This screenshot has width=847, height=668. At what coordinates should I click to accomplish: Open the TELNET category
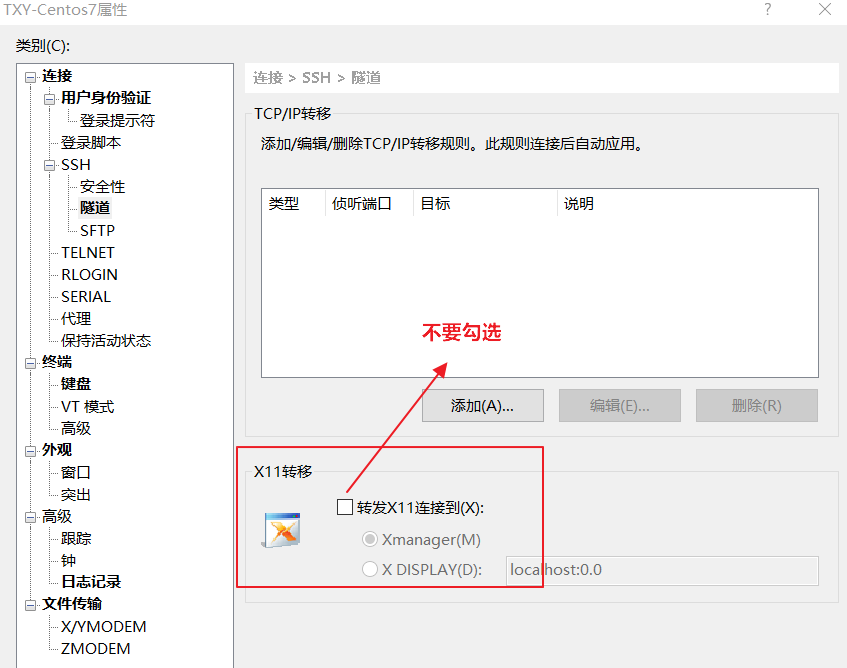click(x=88, y=253)
